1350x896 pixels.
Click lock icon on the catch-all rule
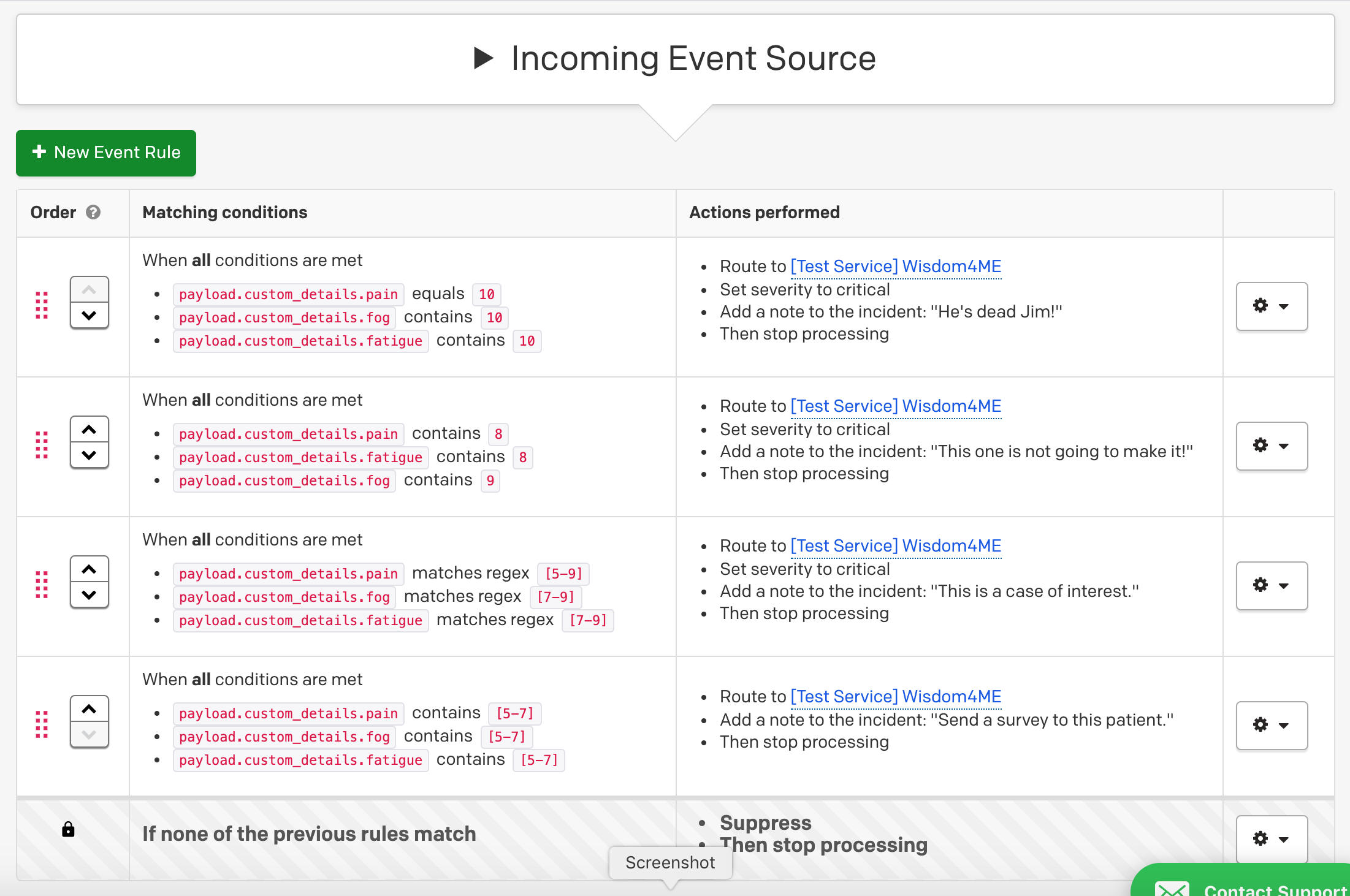pyautogui.click(x=68, y=830)
